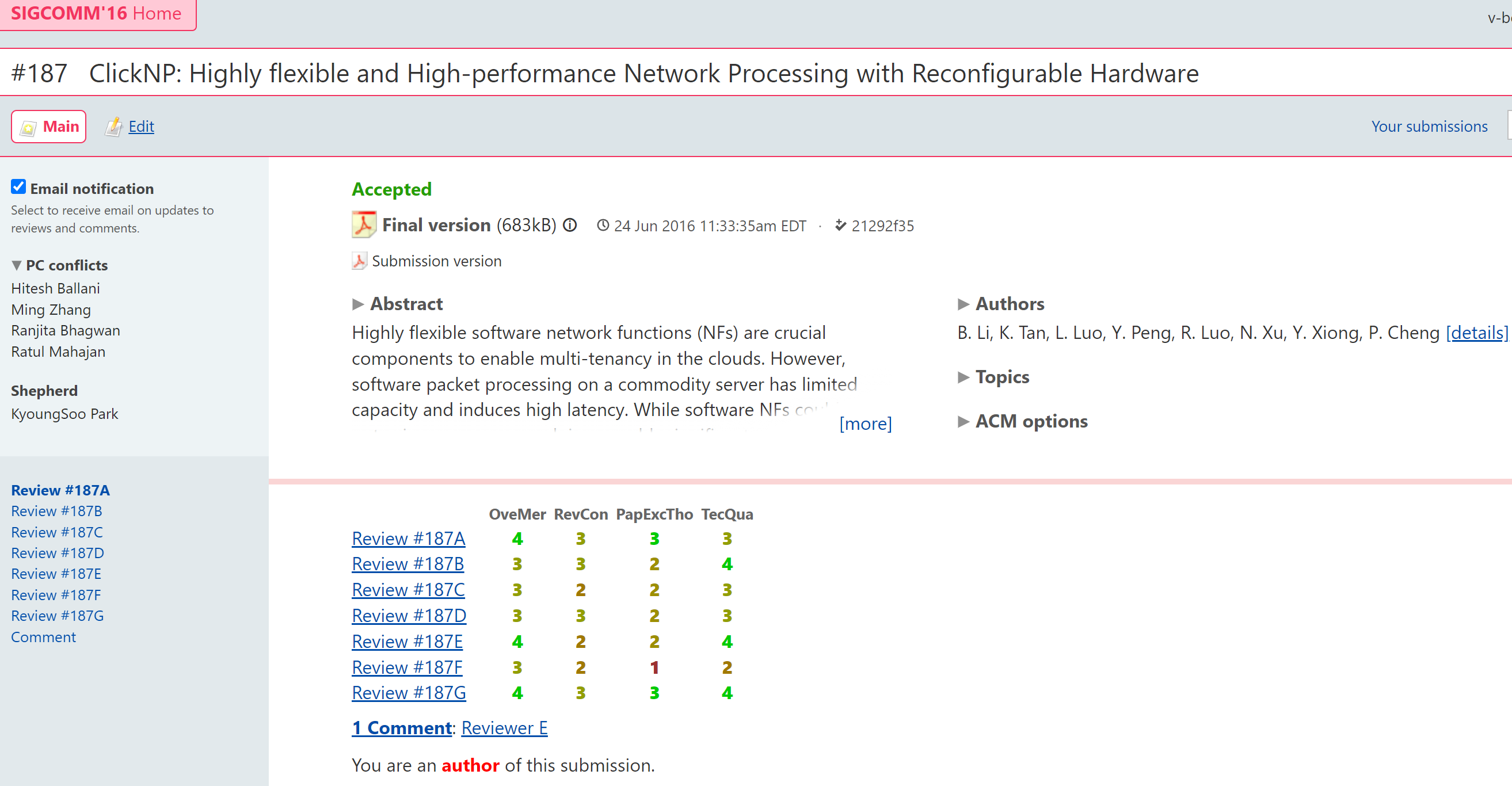
Task: Go to SIGCOMM'16 Home
Action: click(96, 13)
